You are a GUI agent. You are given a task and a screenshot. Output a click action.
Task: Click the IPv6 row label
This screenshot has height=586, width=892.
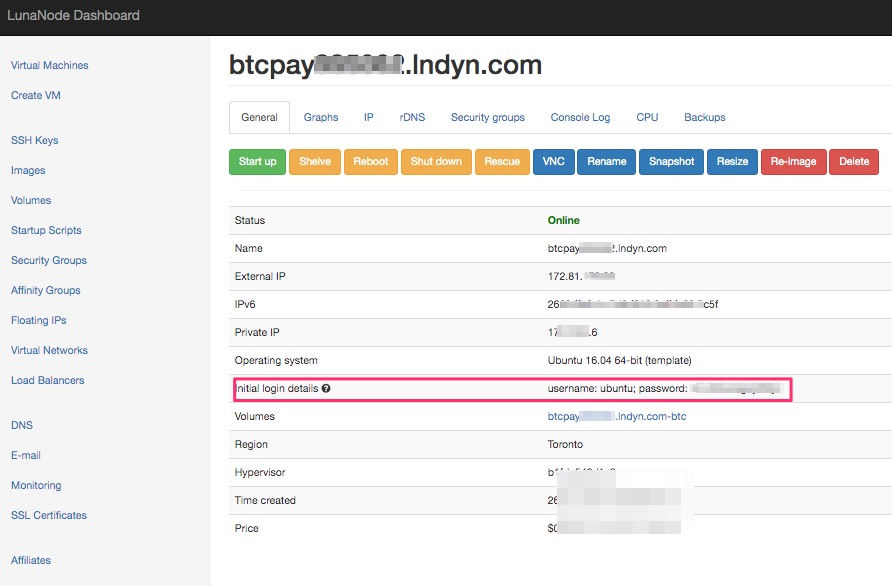pyautogui.click(x=245, y=304)
